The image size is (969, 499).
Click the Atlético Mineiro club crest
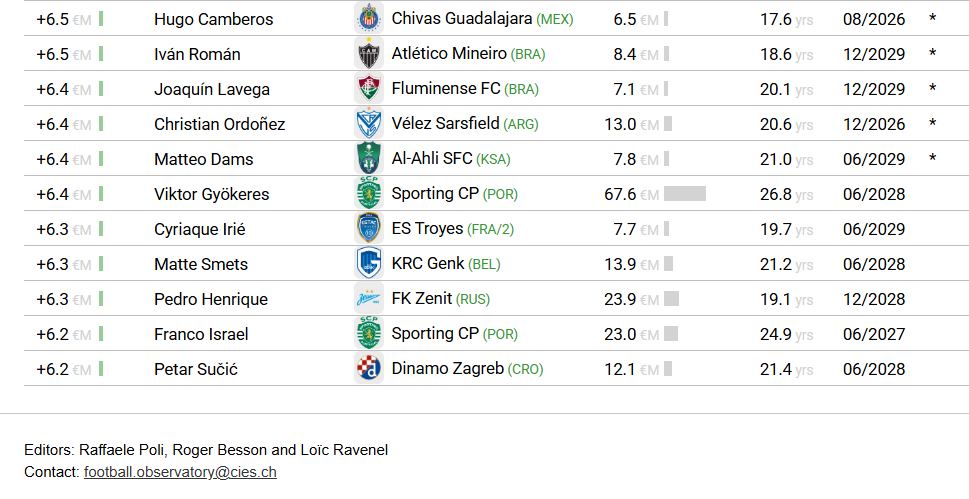coord(369,54)
